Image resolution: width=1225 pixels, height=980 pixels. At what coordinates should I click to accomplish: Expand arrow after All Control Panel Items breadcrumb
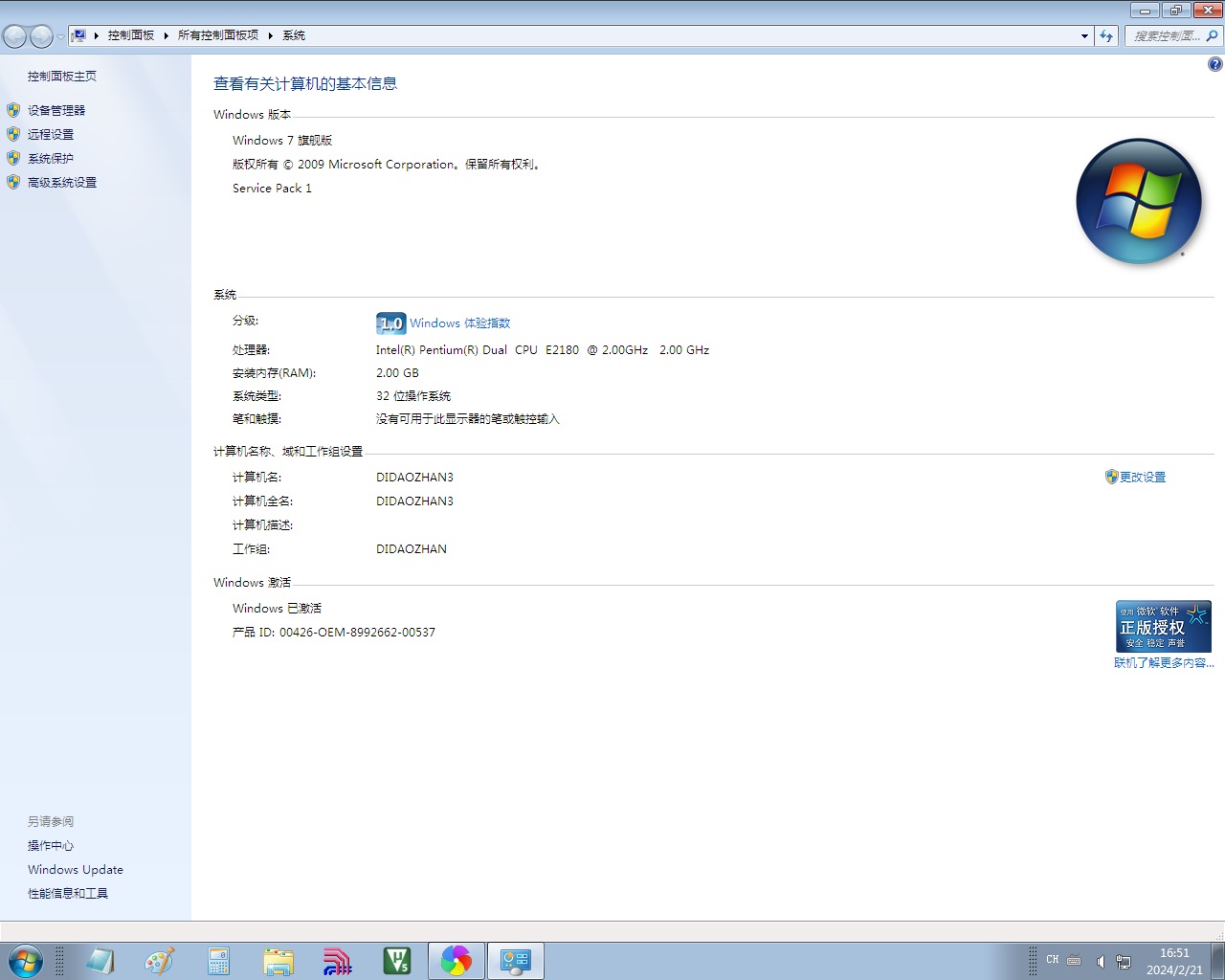[271, 35]
